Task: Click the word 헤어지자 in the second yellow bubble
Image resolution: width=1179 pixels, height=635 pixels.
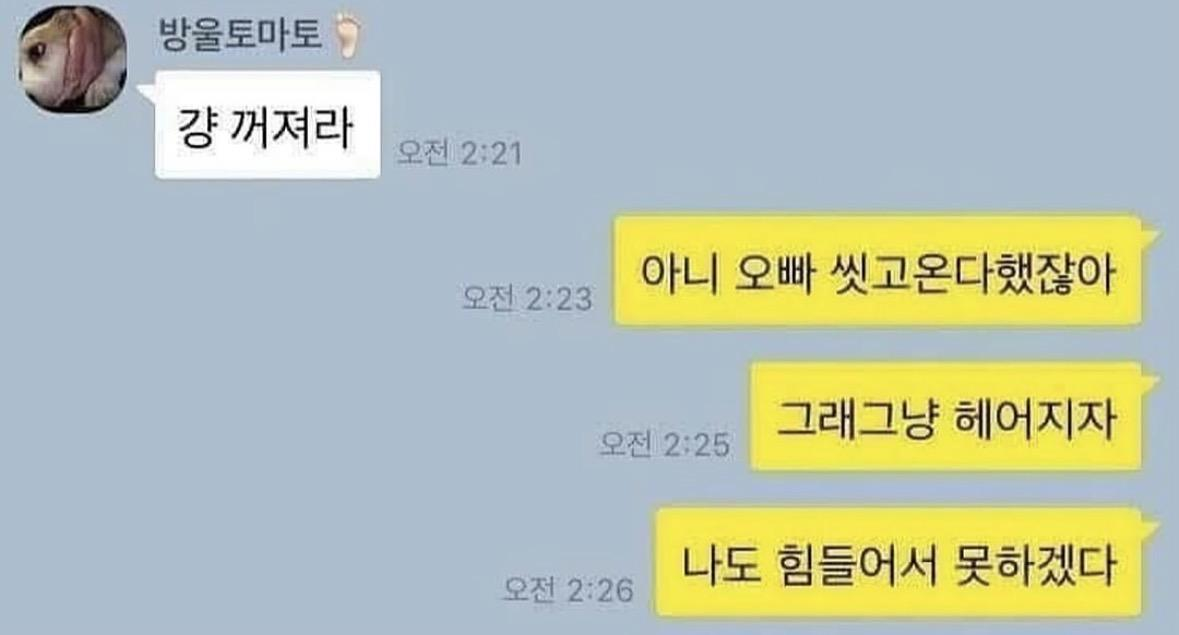Action: 1034,418
